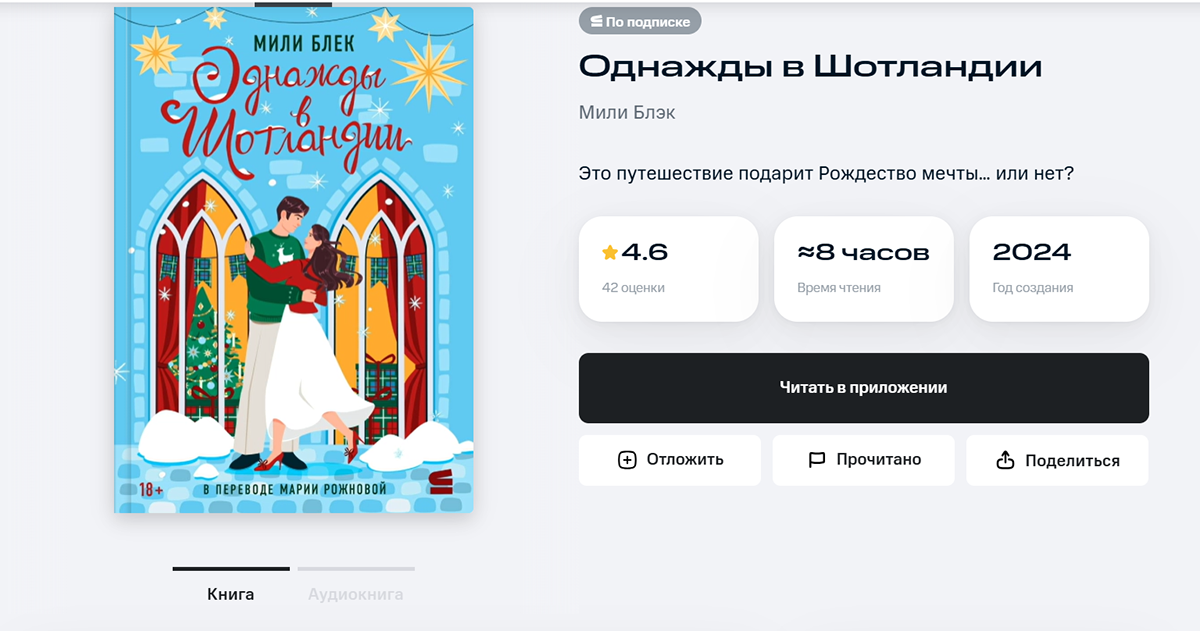This screenshot has width=1200, height=631.
Task: Click the ≈8 часов reading time card
Action: click(864, 269)
